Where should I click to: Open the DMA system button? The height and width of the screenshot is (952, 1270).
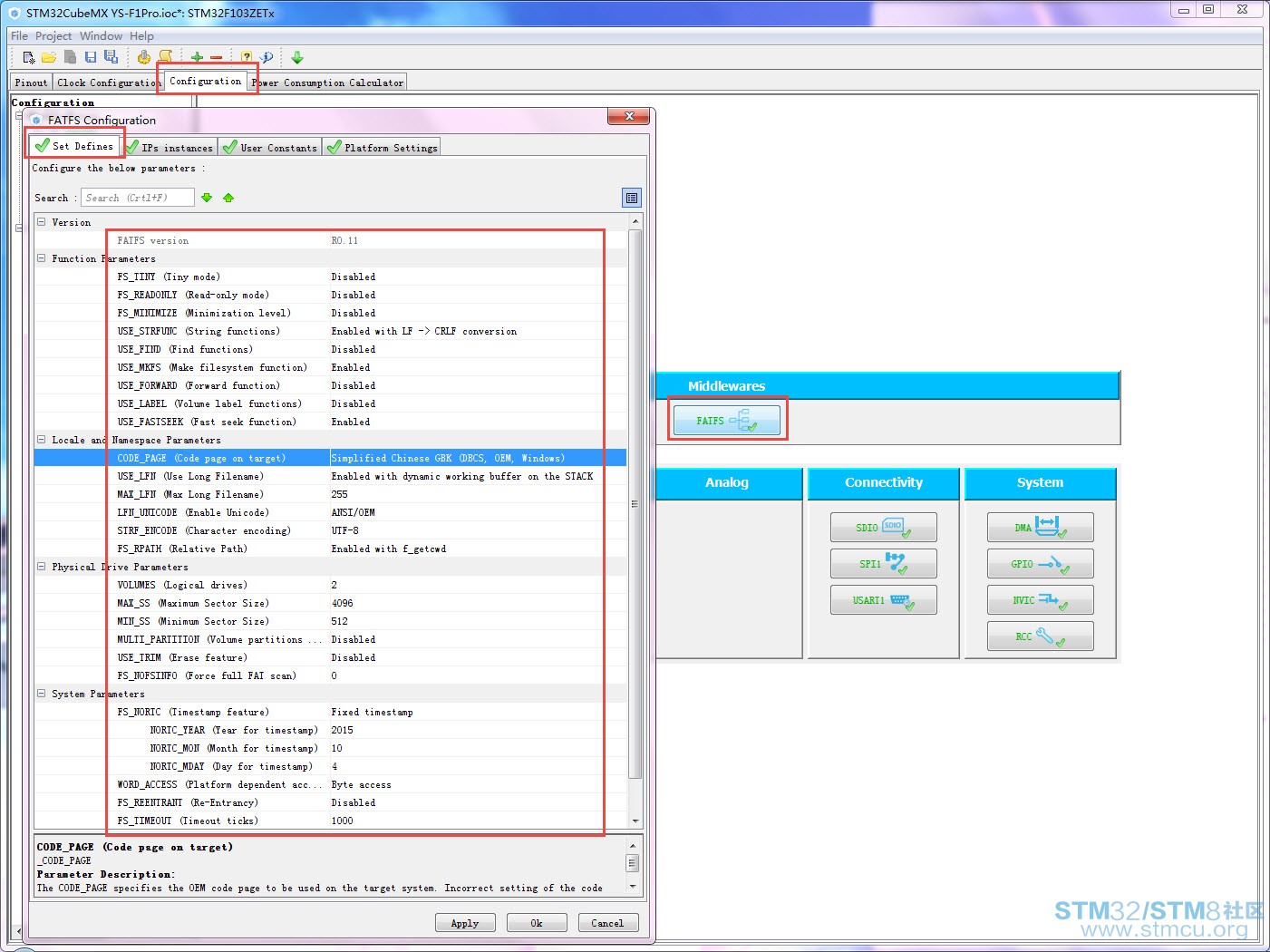[1040, 527]
